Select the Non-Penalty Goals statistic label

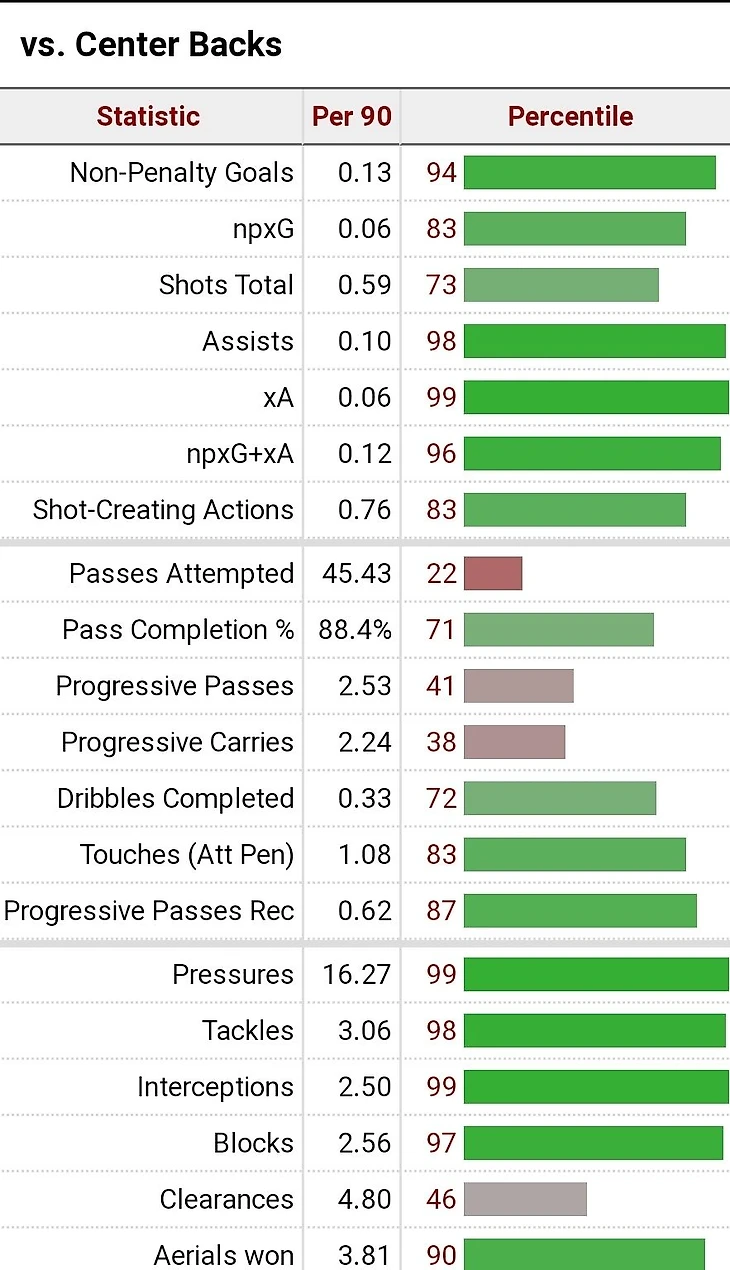182,173
